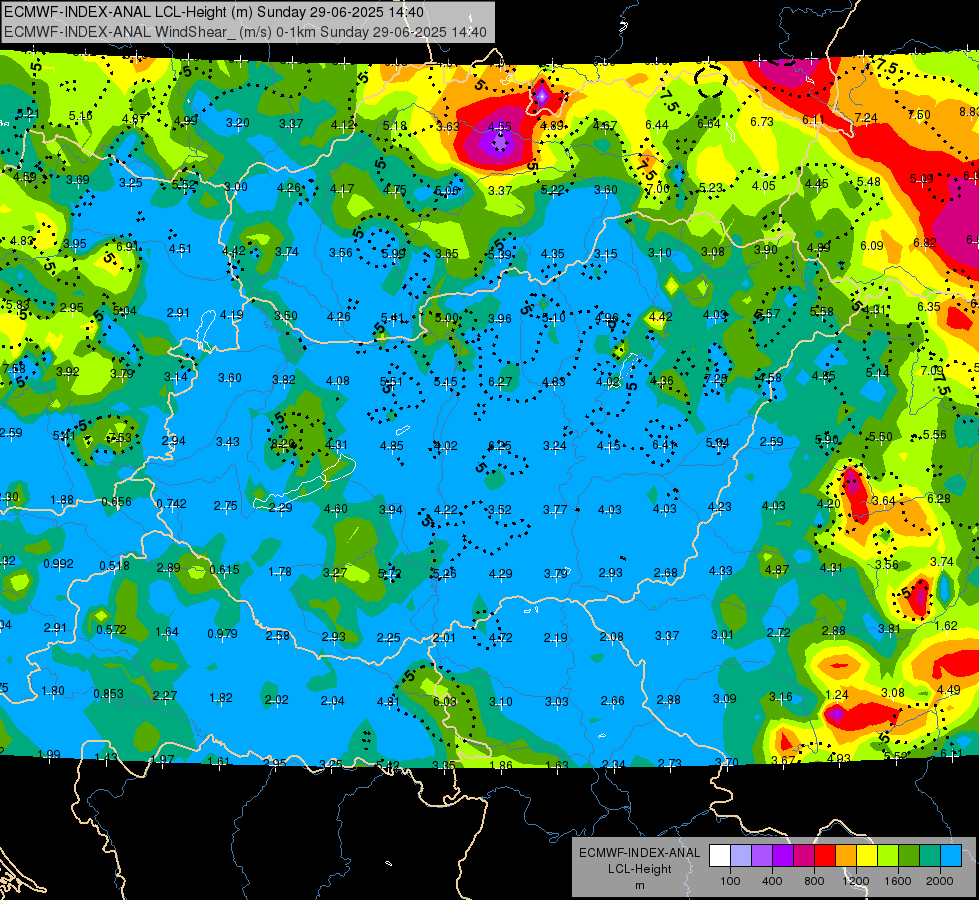Screen dimensions: 979x900
Task: Click the legend label '800'
Action: [814, 881]
